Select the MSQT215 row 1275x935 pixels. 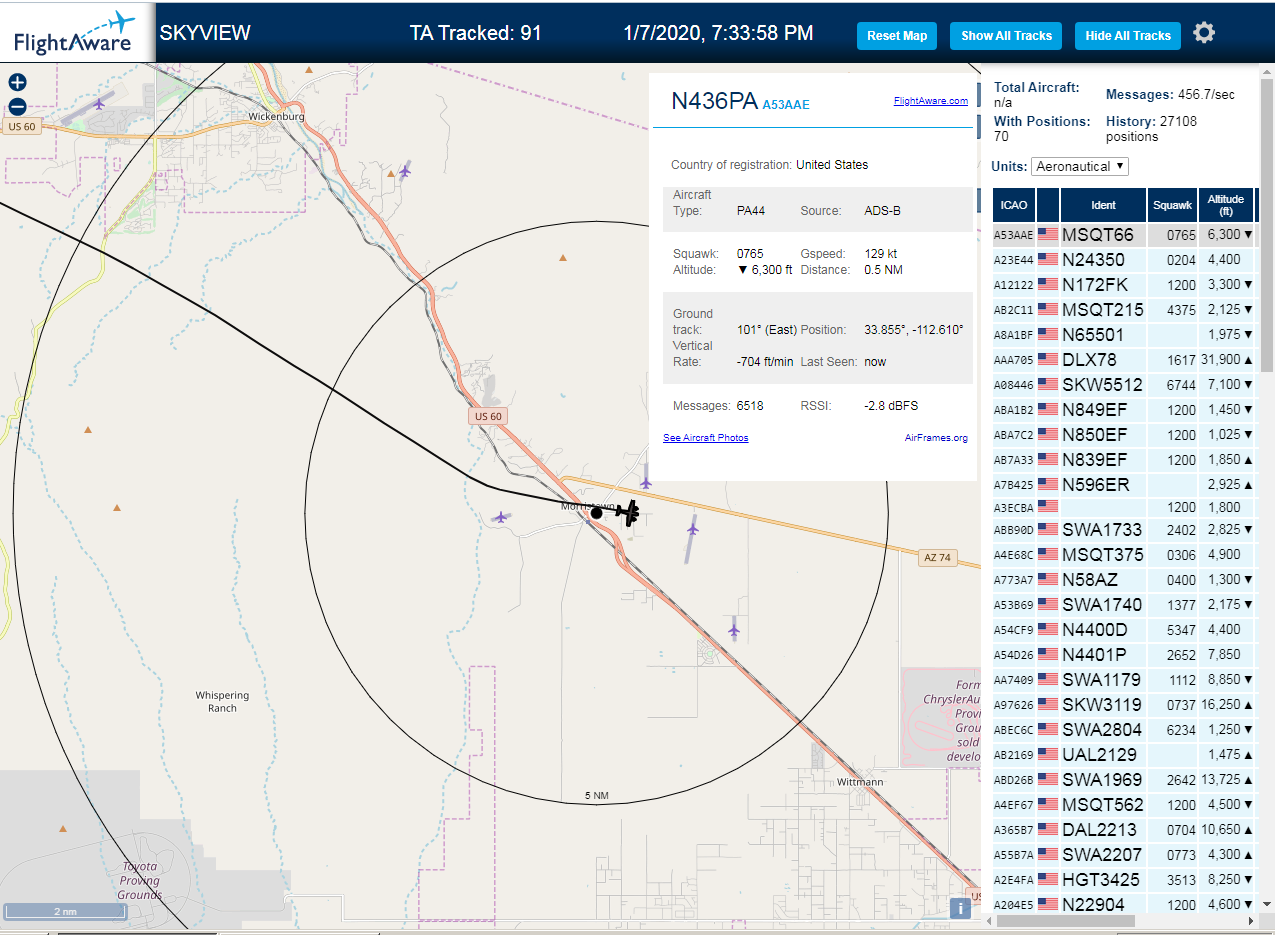click(1124, 310)
